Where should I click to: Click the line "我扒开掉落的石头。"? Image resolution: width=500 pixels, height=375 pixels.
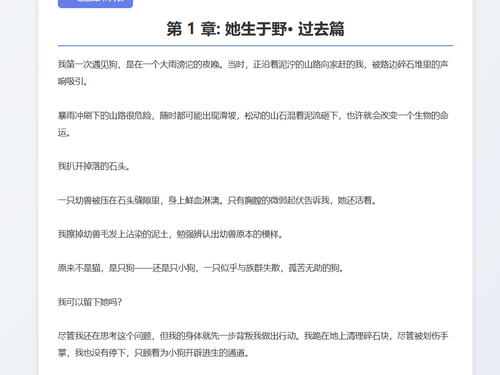coord(94,166)
